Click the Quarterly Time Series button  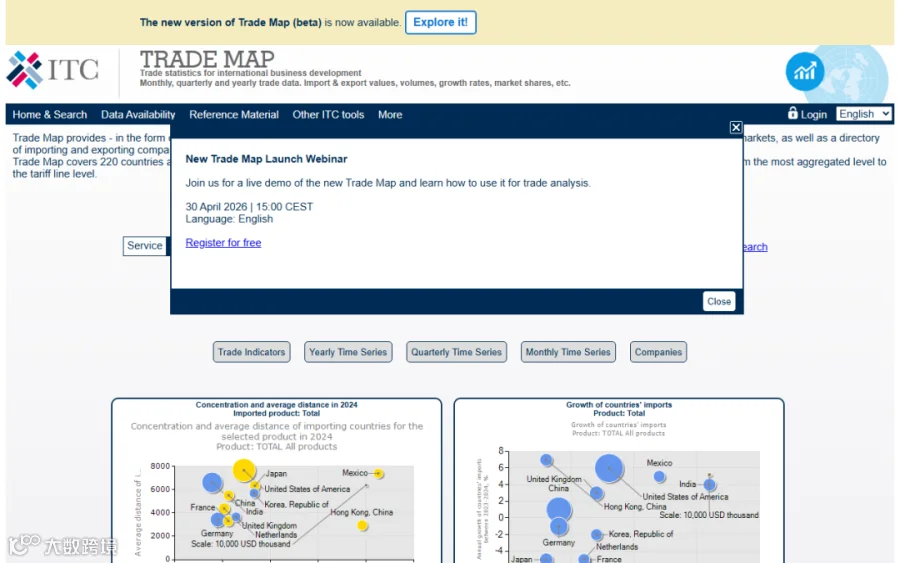[456, 352]
